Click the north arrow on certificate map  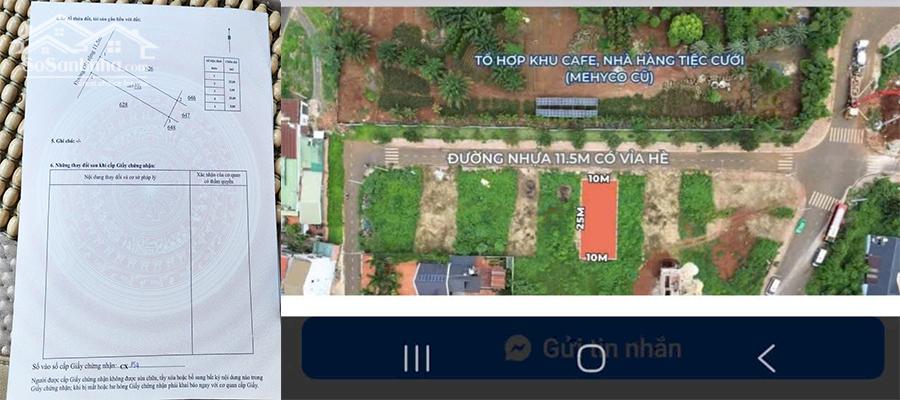(228, 41)
